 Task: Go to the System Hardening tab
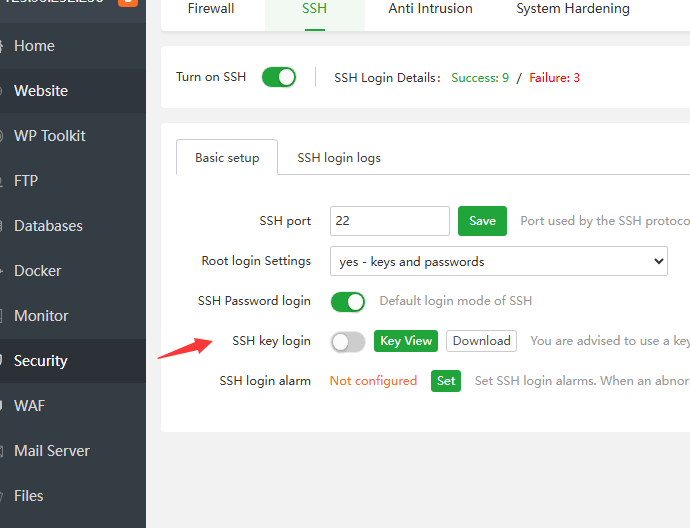[573, 9]
